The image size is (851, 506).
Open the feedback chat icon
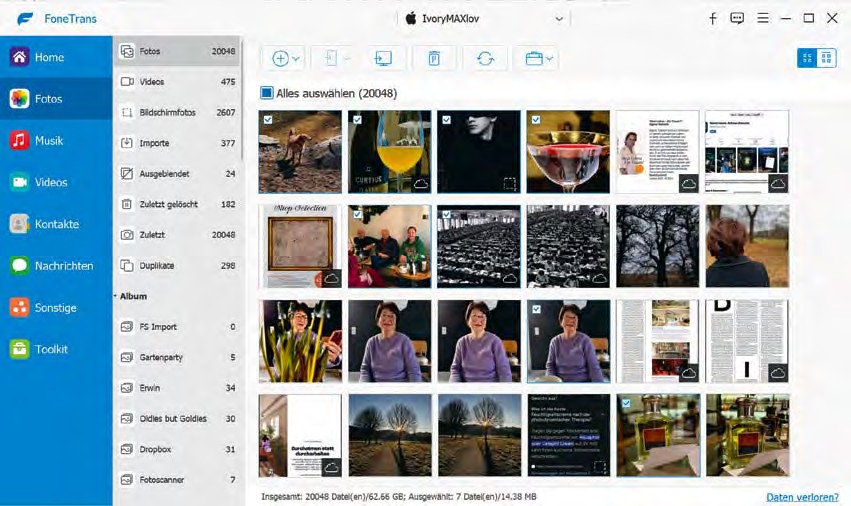737,18
